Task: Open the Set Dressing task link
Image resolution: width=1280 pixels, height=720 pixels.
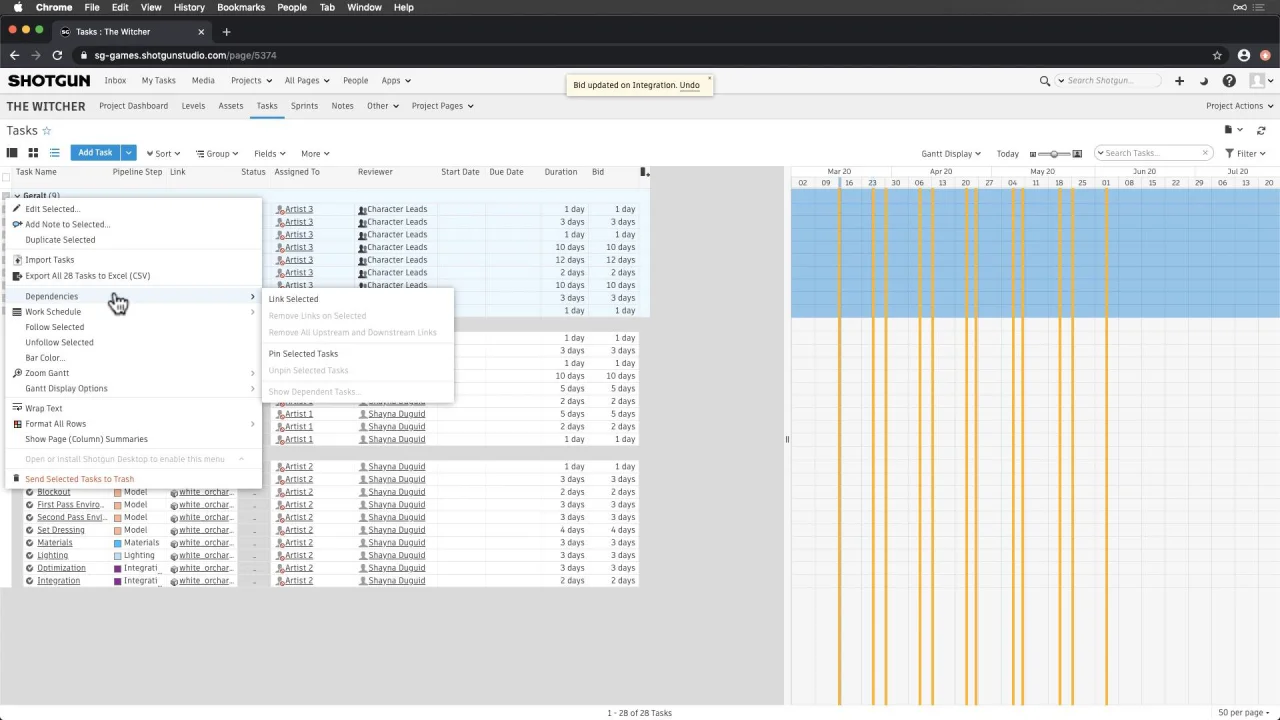Action: coord(61,530)
